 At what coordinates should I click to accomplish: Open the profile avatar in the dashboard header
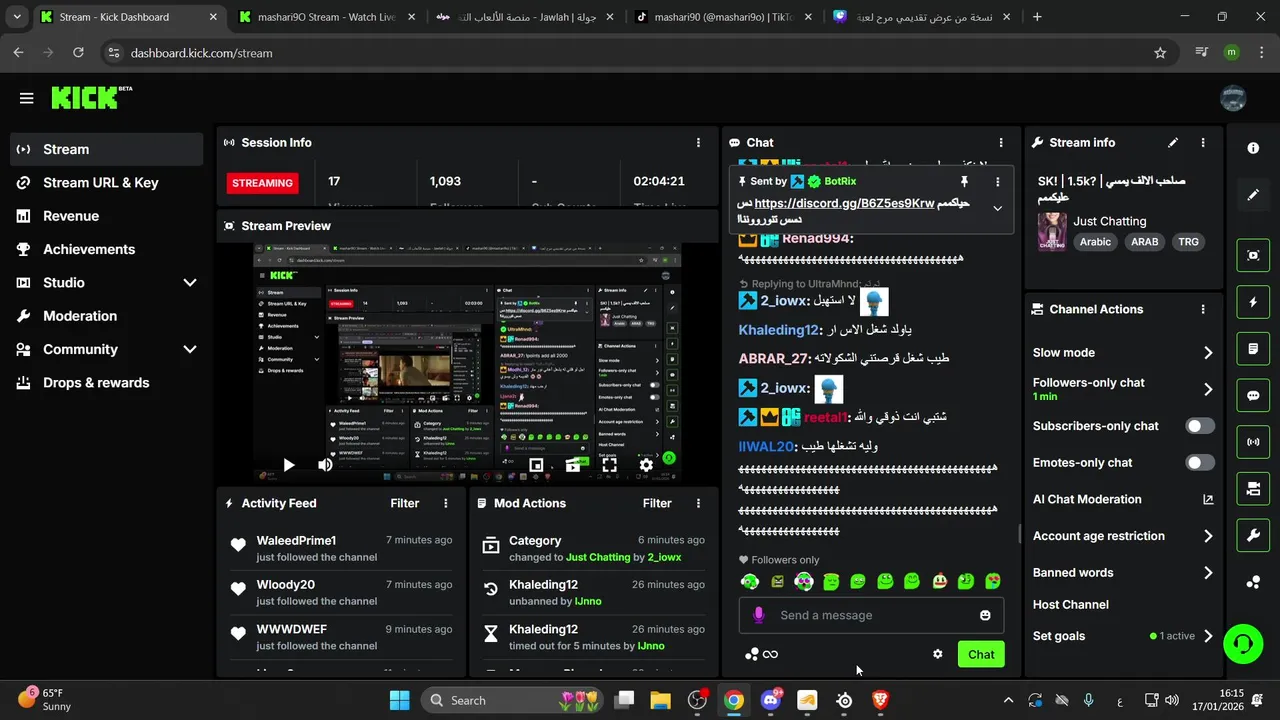[x=1233, y=98]
